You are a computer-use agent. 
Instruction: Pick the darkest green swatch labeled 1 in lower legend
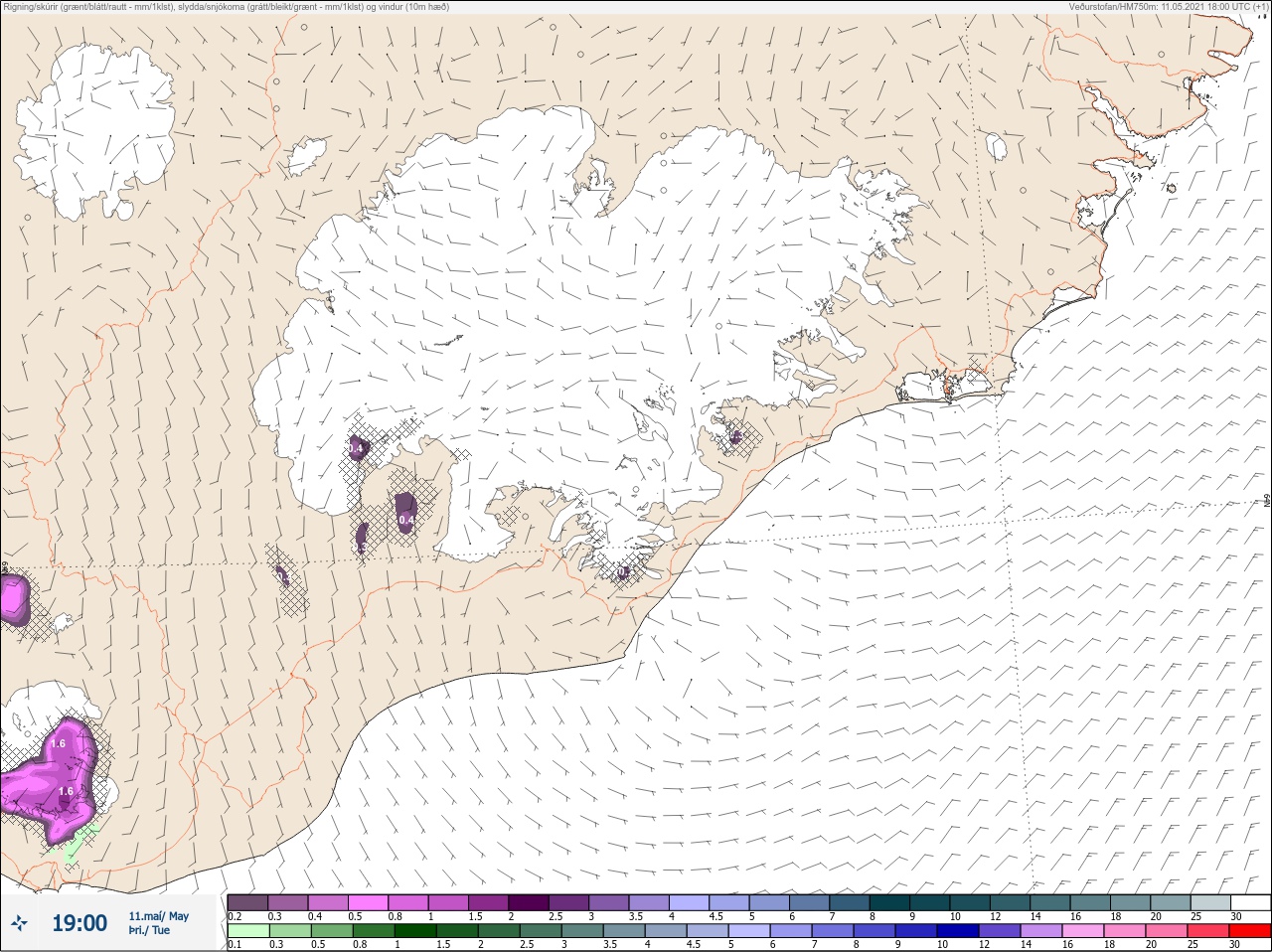pyautogui.click(x=414, y=931)
